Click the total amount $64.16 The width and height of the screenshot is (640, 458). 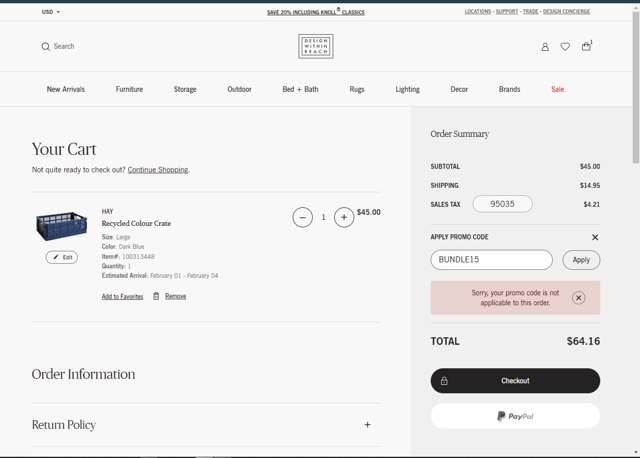click(583, 341)
